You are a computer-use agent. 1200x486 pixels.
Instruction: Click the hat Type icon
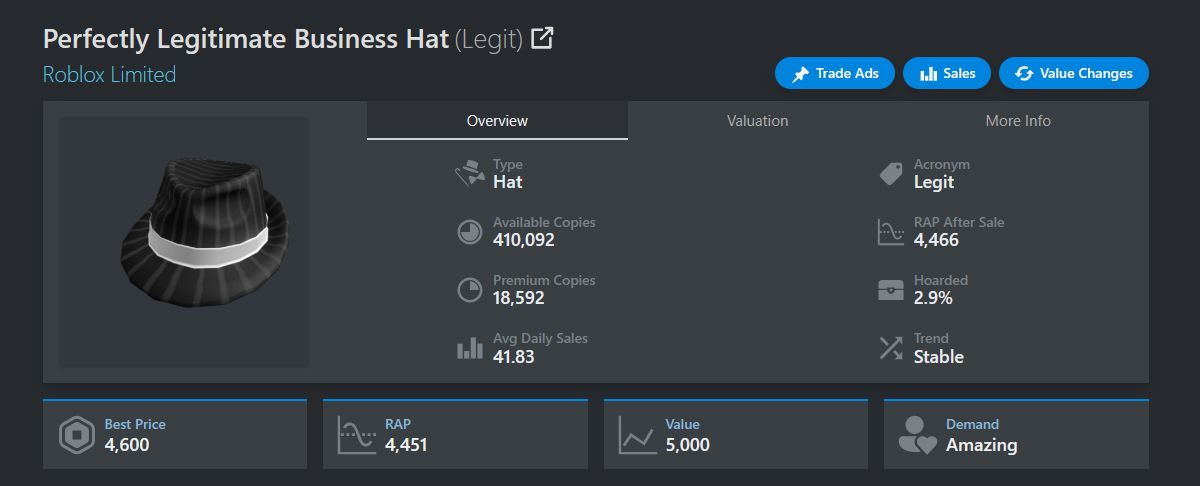point(469,174)
